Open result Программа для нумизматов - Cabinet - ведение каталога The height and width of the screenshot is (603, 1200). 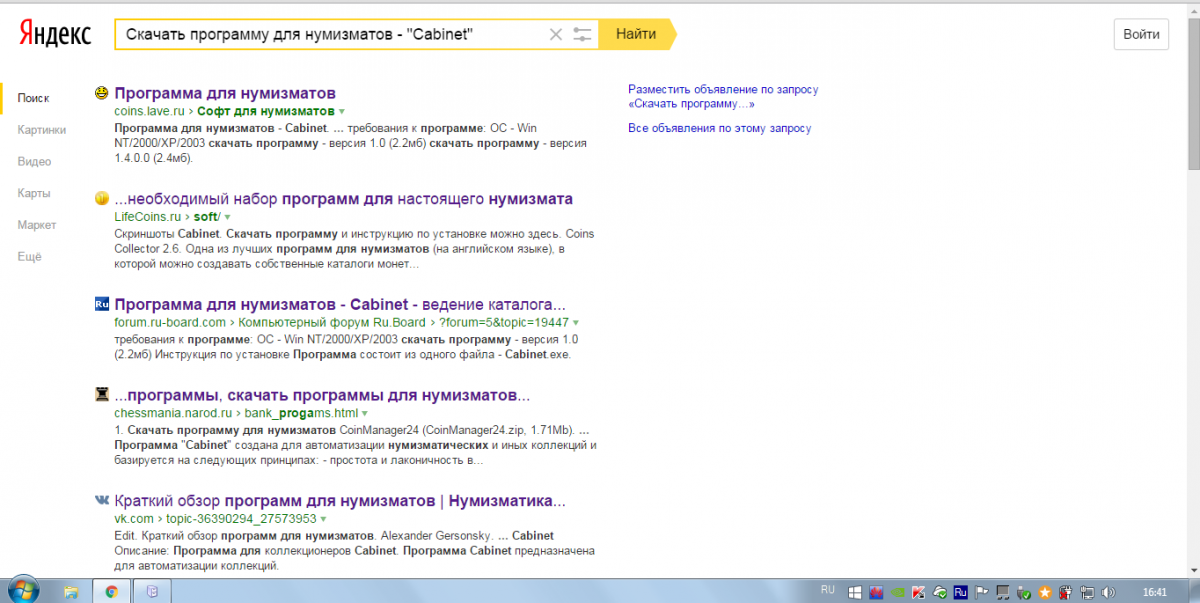pos(340,304)
